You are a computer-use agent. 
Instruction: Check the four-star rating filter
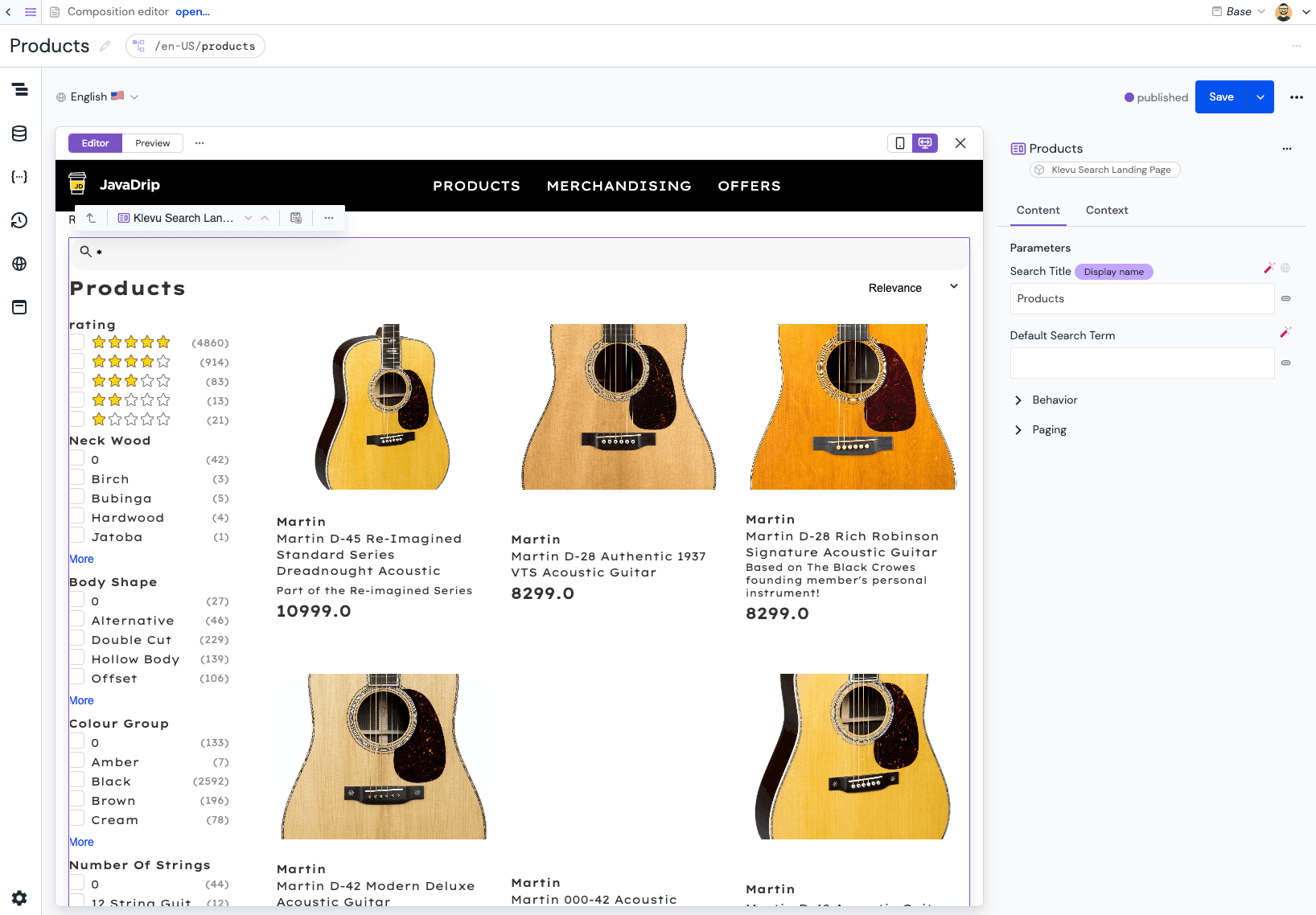pos(77,361)
